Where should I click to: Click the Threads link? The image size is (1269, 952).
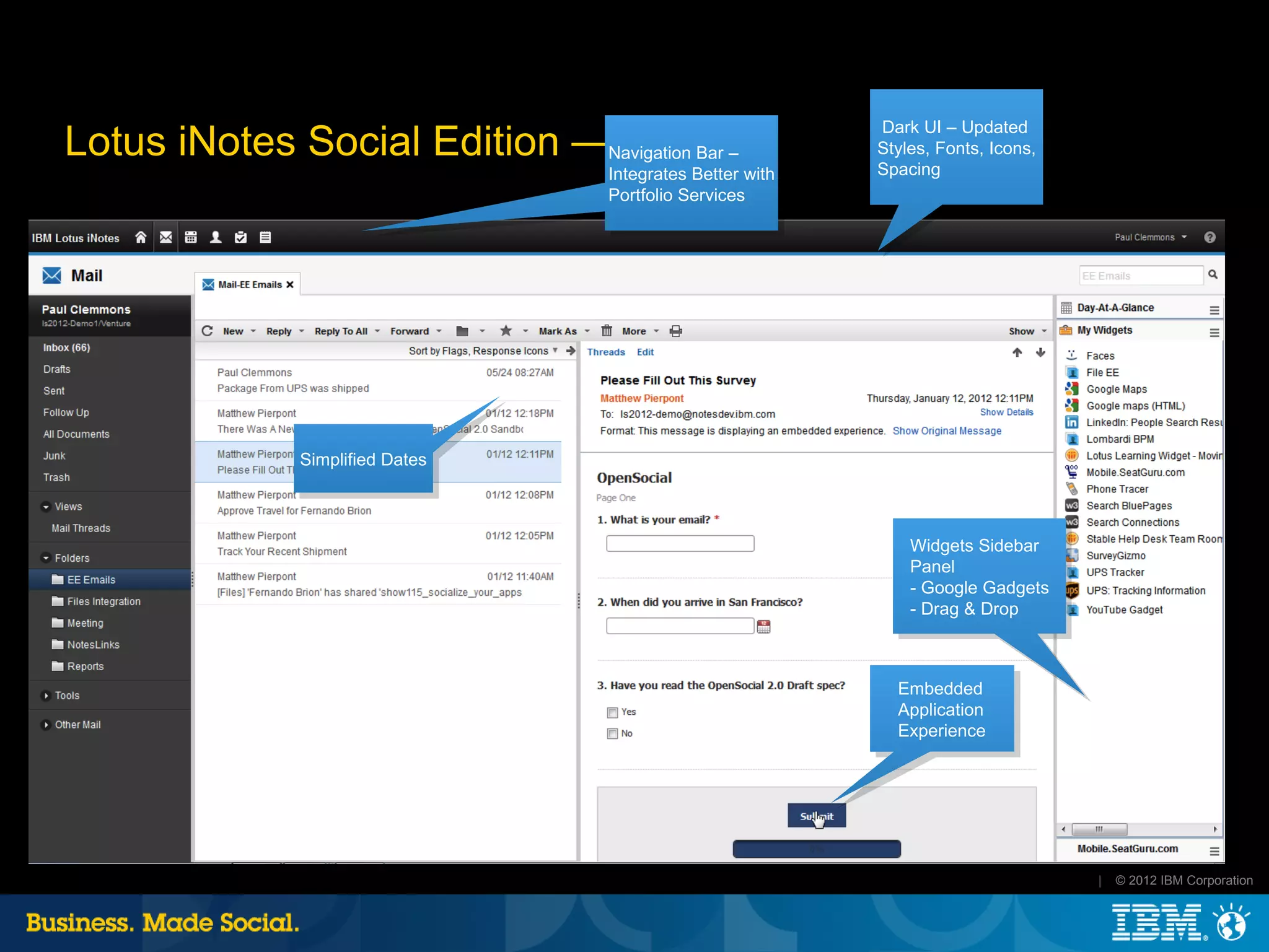(x=606, y=352)
